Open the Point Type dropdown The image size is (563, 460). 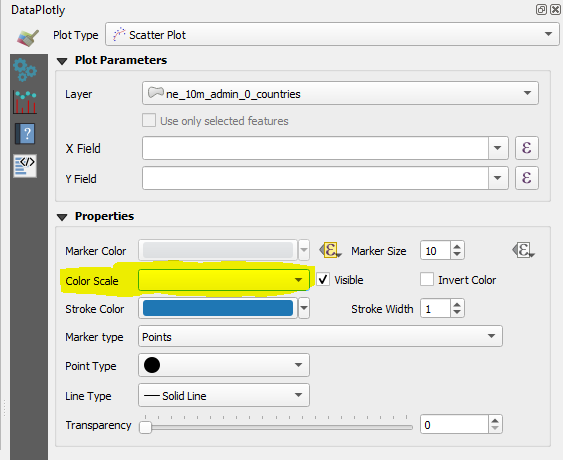pyautogui.click(x=224, y=365)
